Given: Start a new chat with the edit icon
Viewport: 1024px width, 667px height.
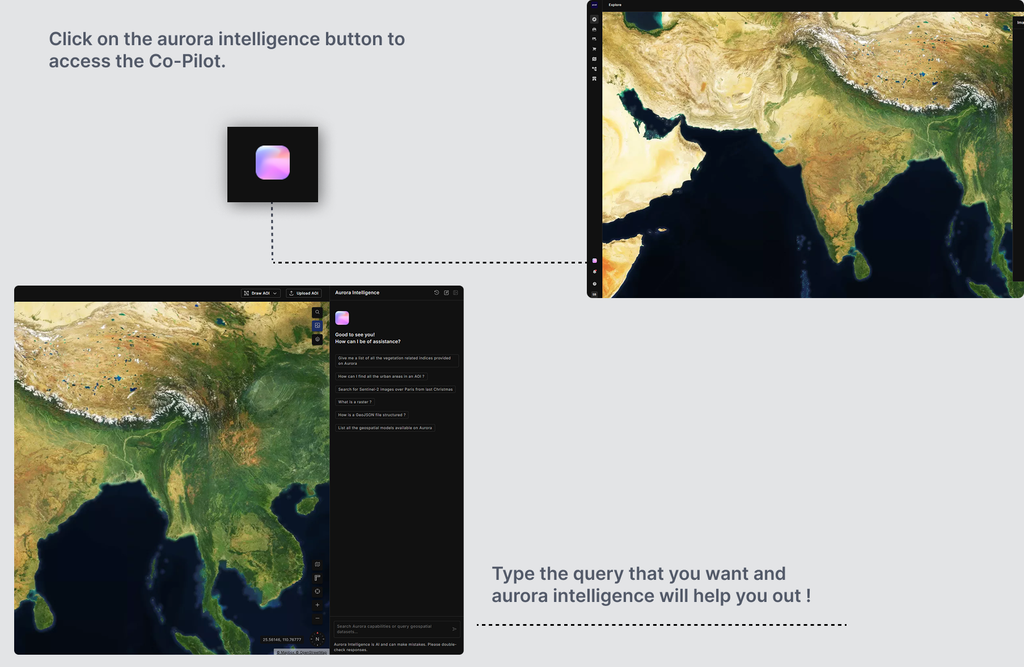Looking at the screenshot, I should 446,293.
